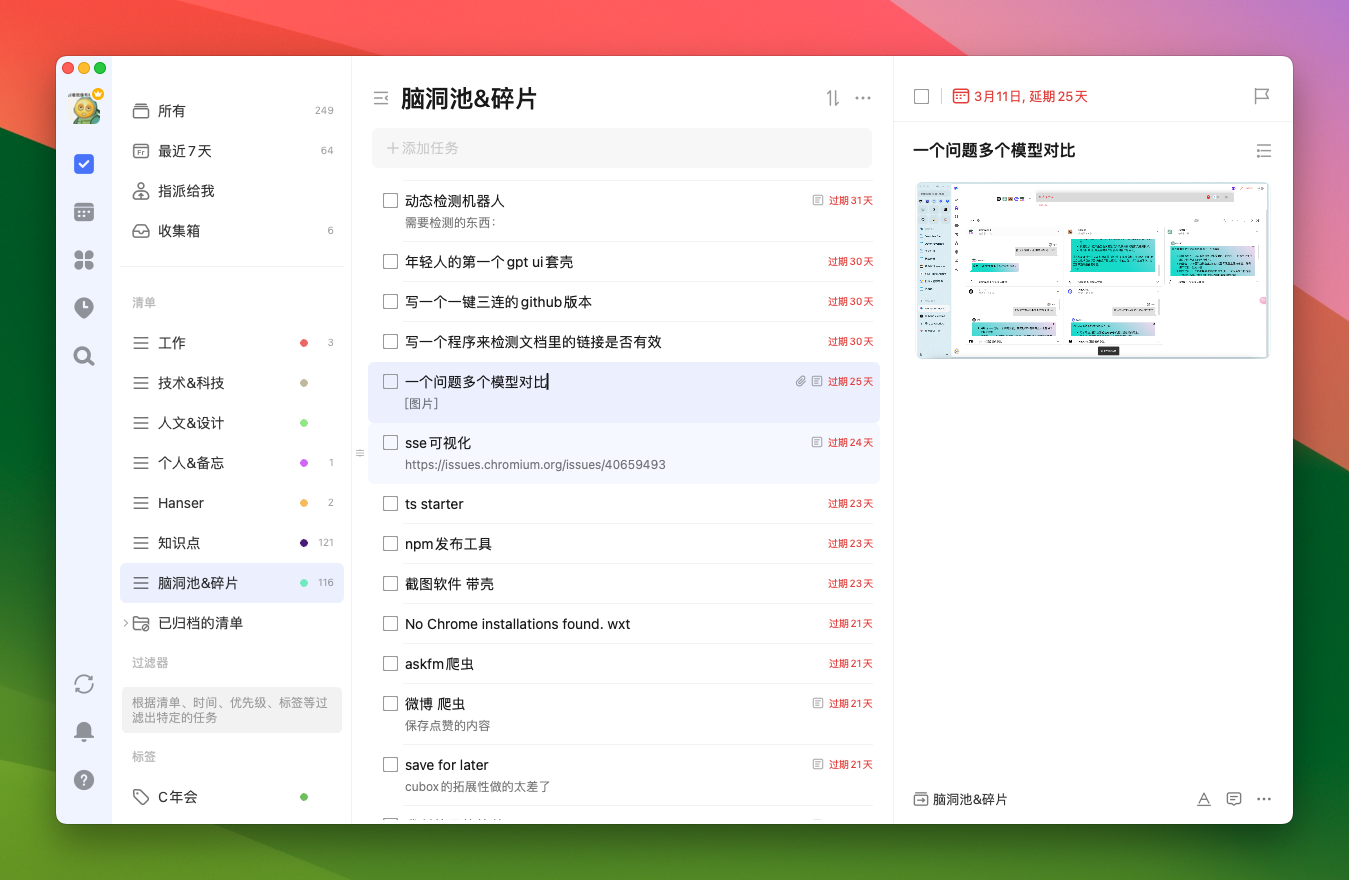Click the sync arrows icon

point(84,684)
